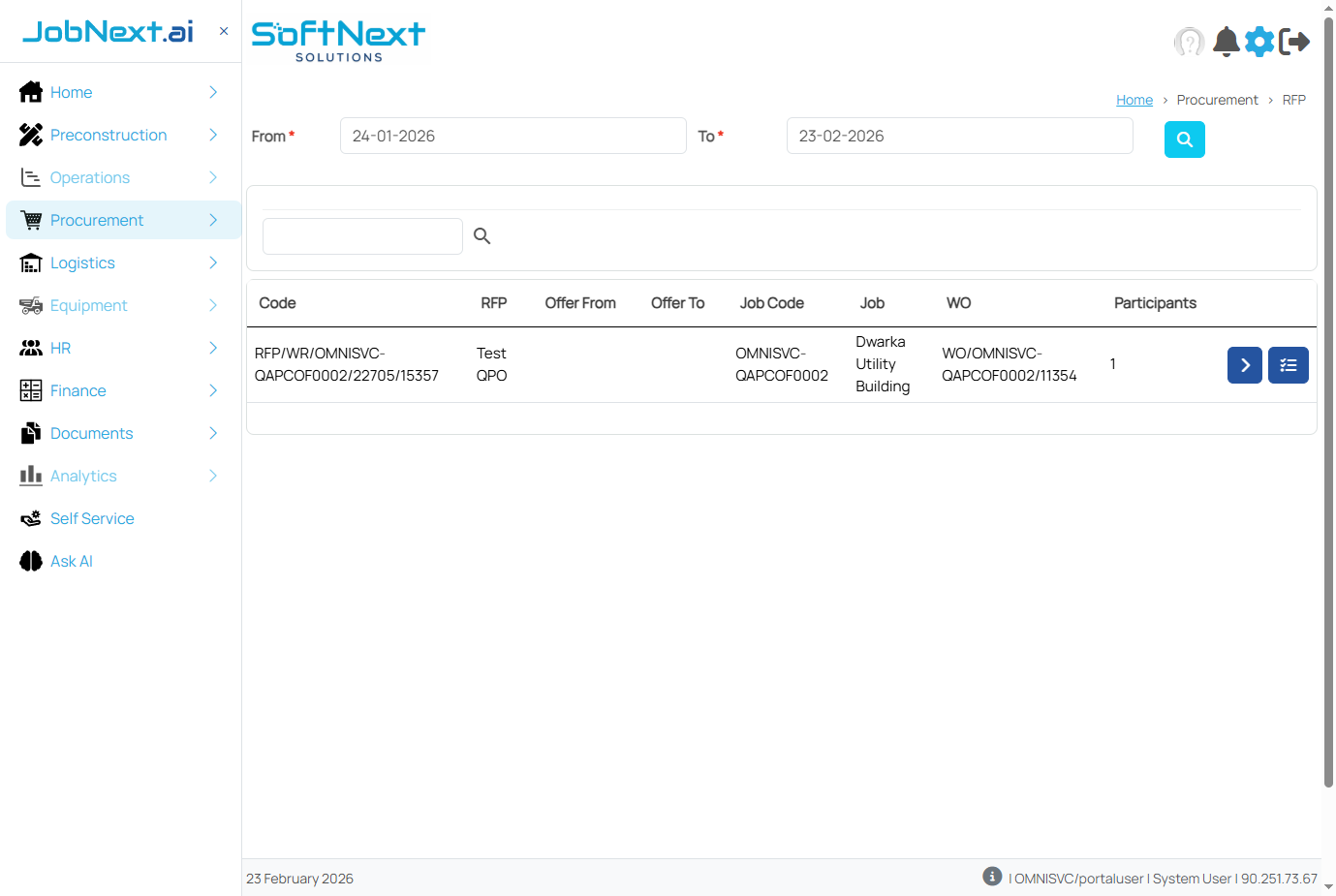The width and height of the screenshot is (1336, 896).
Task: Click the logout icon in the header
Action: (x=1294, y=42)
